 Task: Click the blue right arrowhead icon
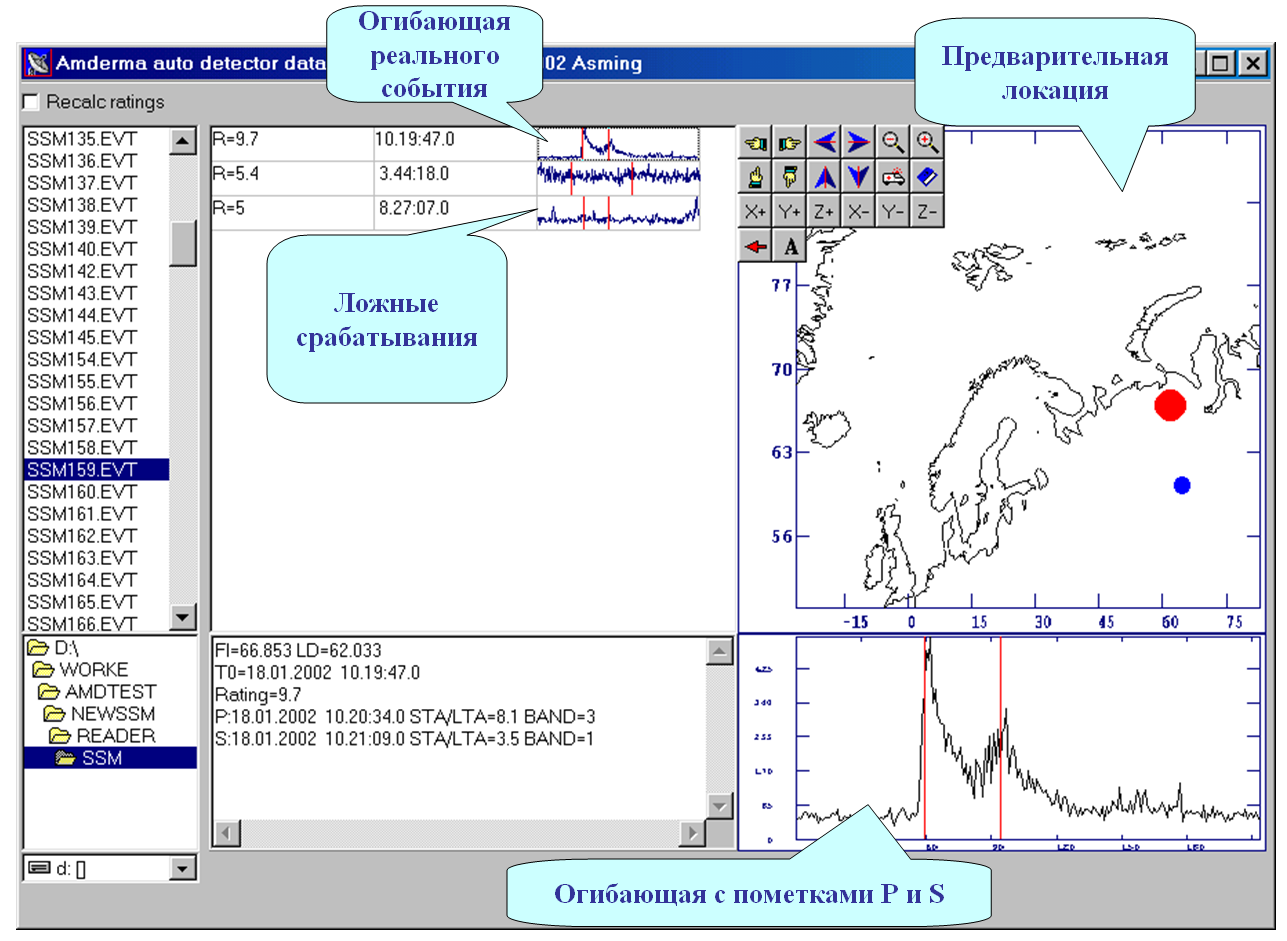pyautogui.click(x=858, y=143)
